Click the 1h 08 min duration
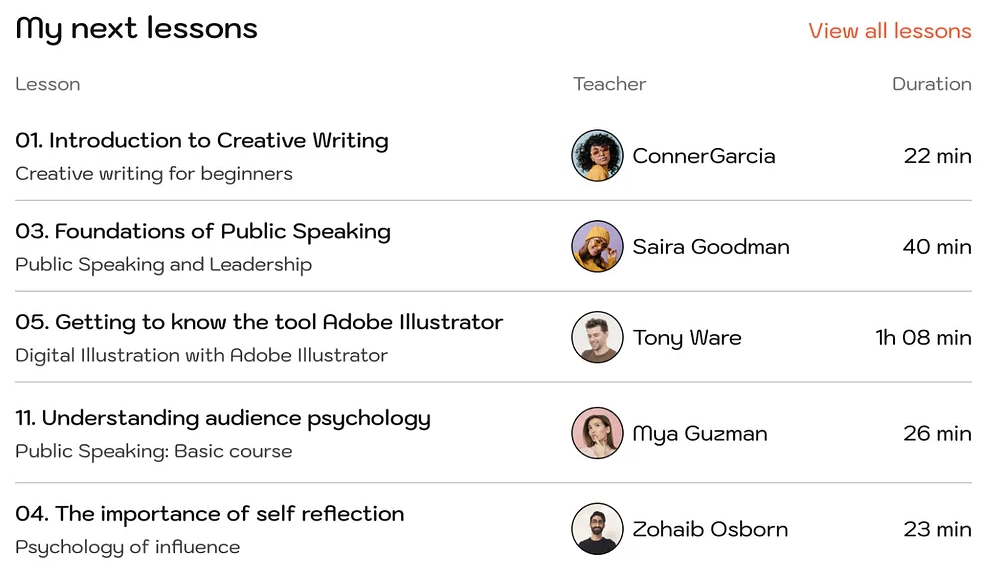Viewport: 990px width, 588px height. coord(923,338)
